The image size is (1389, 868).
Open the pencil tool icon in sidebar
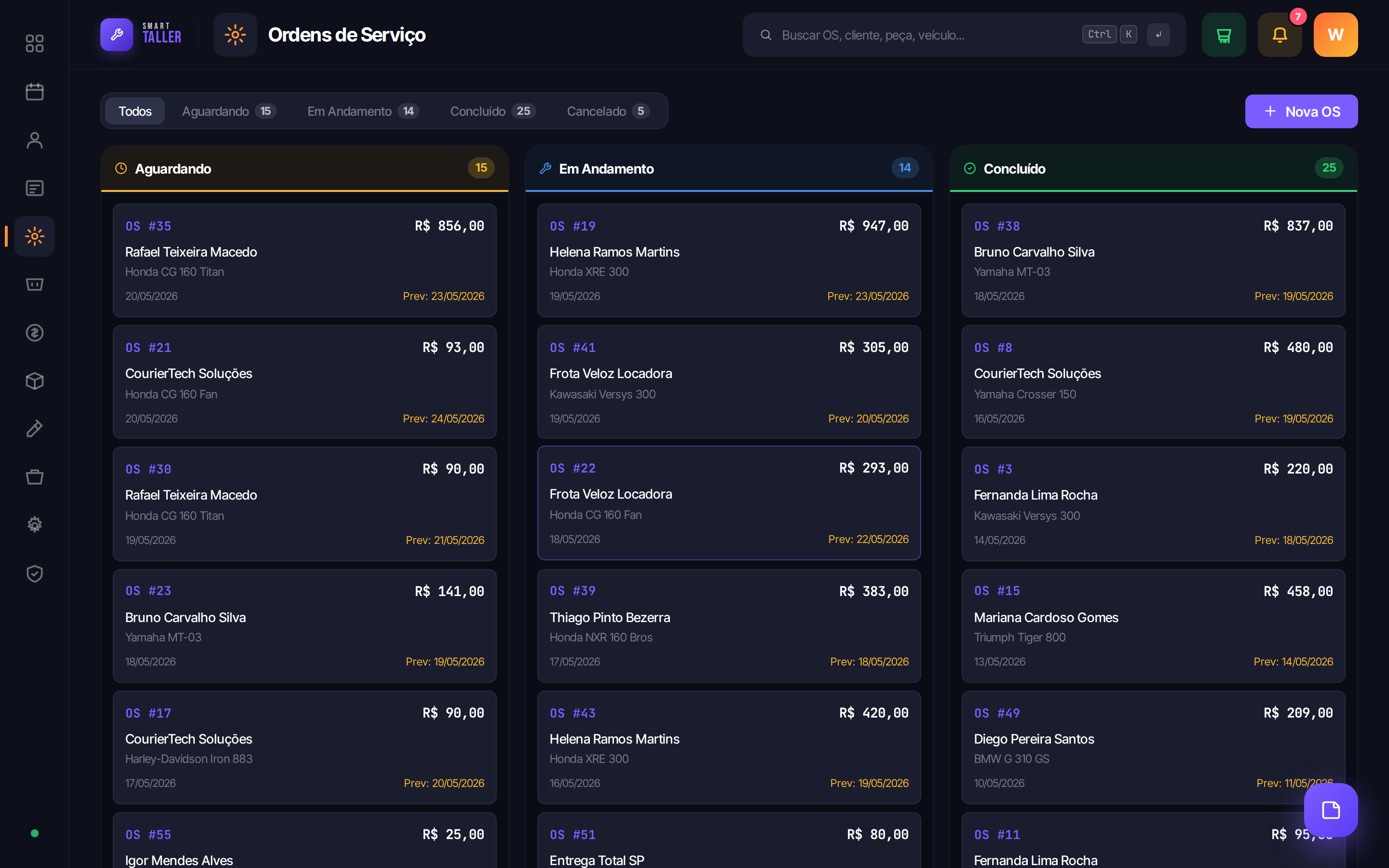(34, 429)
